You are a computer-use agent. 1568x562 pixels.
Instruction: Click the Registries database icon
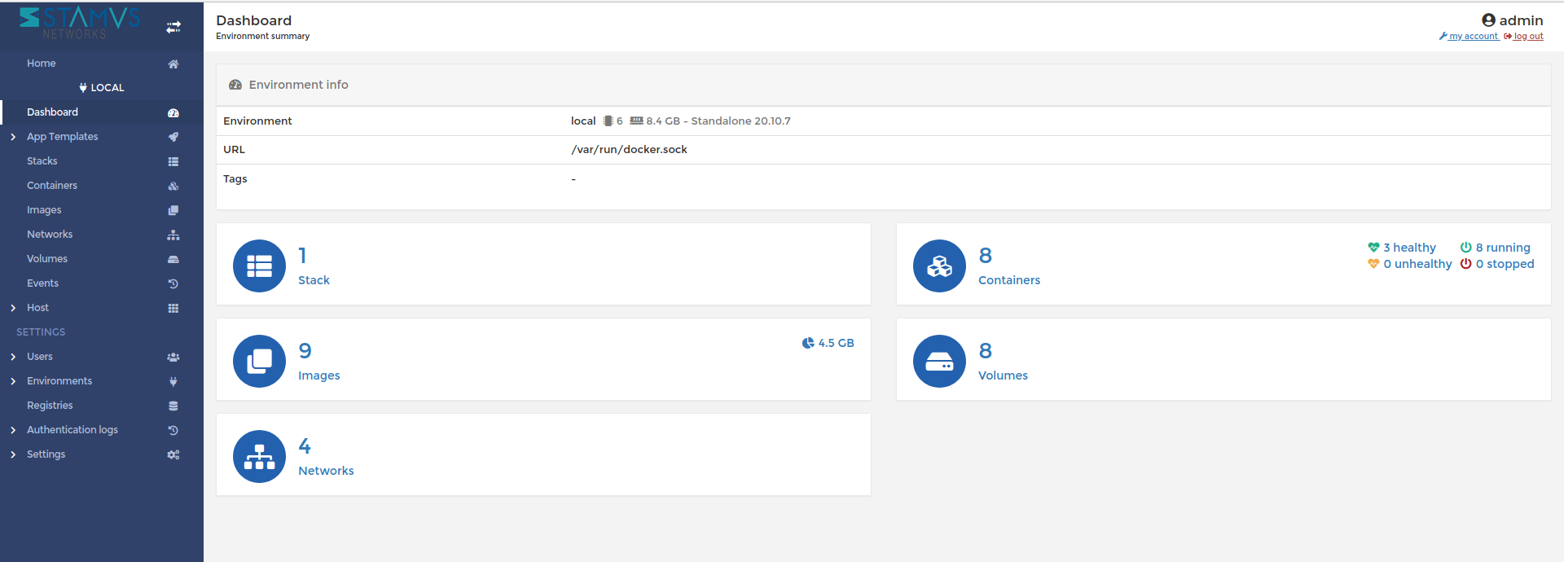(173, 406)
